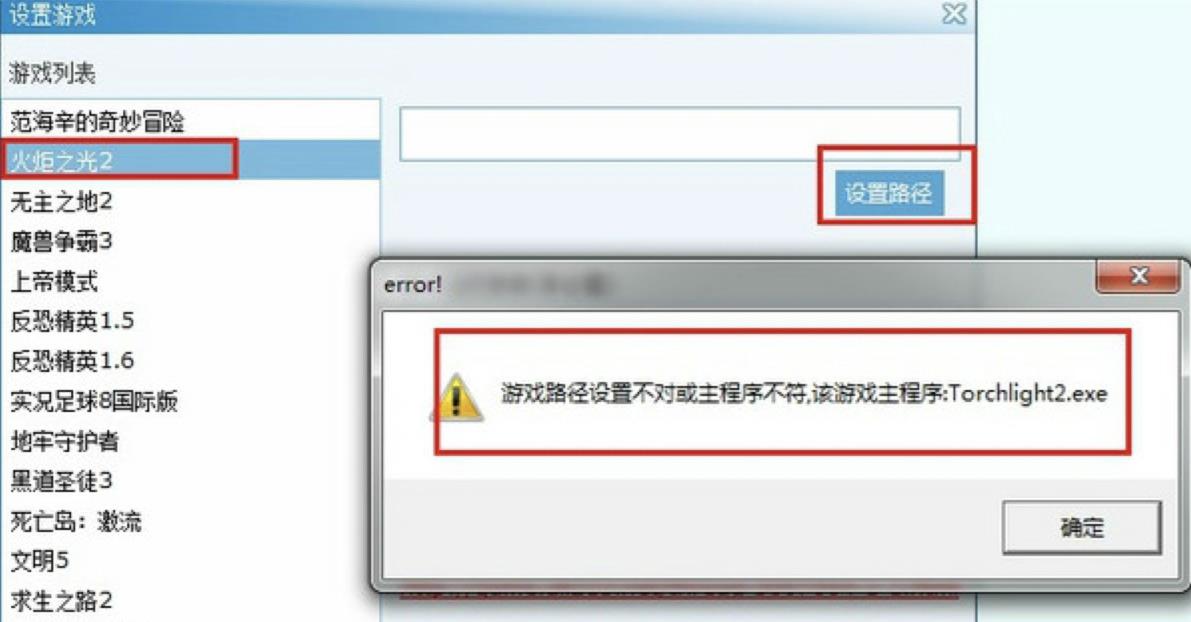Click the 确定 button in error dialog
Viewport: 1191px width, 622px height.
[1082, 527]
